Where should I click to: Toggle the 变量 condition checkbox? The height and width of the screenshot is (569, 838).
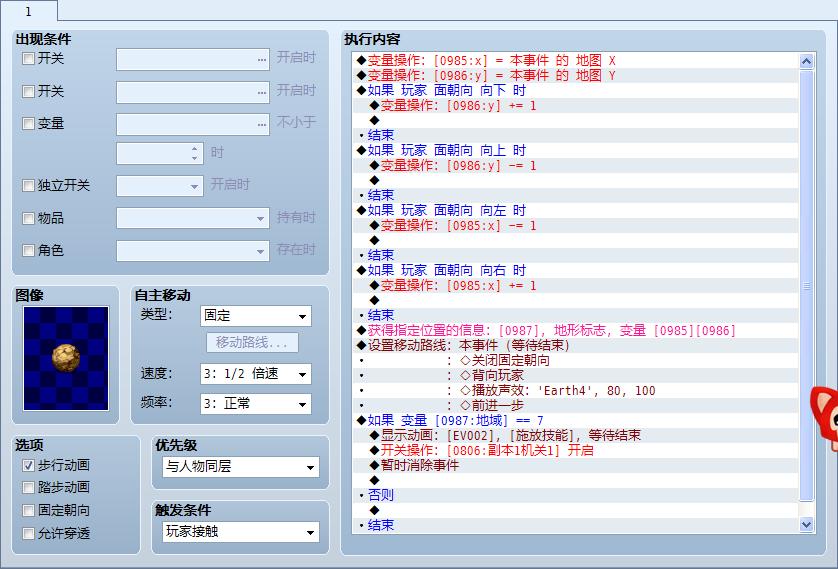[28, 124]
